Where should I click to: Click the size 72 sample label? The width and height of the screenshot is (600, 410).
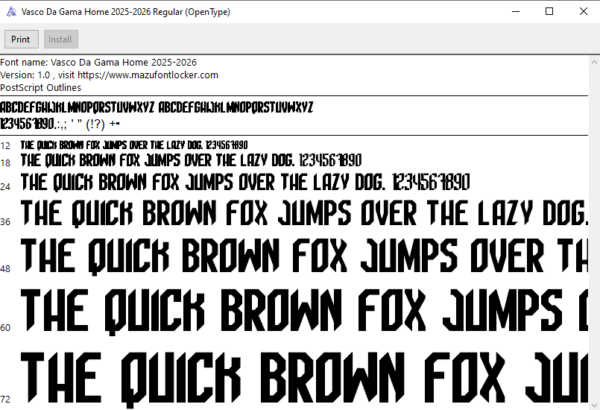pos(5,399)
